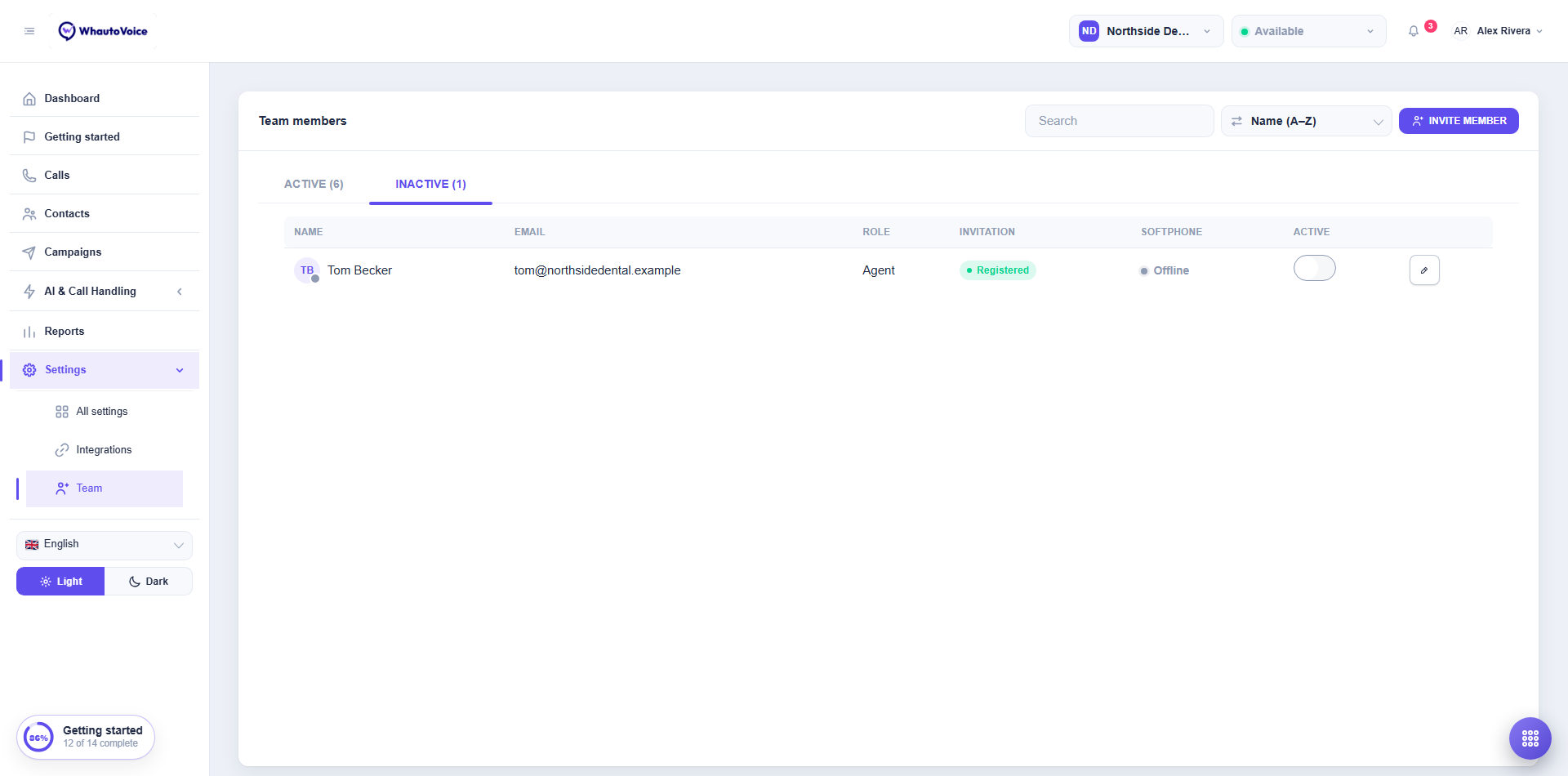Screen dimensions: 1568x776
Task: Switch to Light theme
Action: [x=60, y=582]
